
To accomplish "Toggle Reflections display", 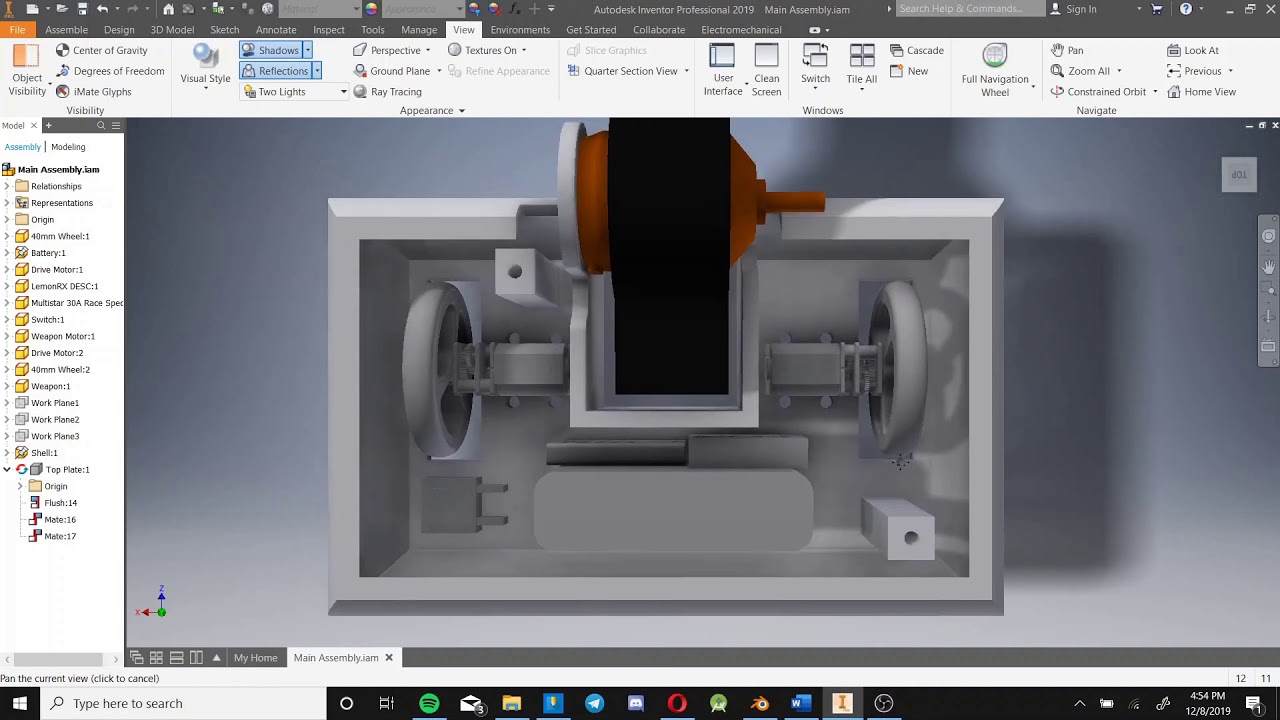I will (x=275, y=71).
